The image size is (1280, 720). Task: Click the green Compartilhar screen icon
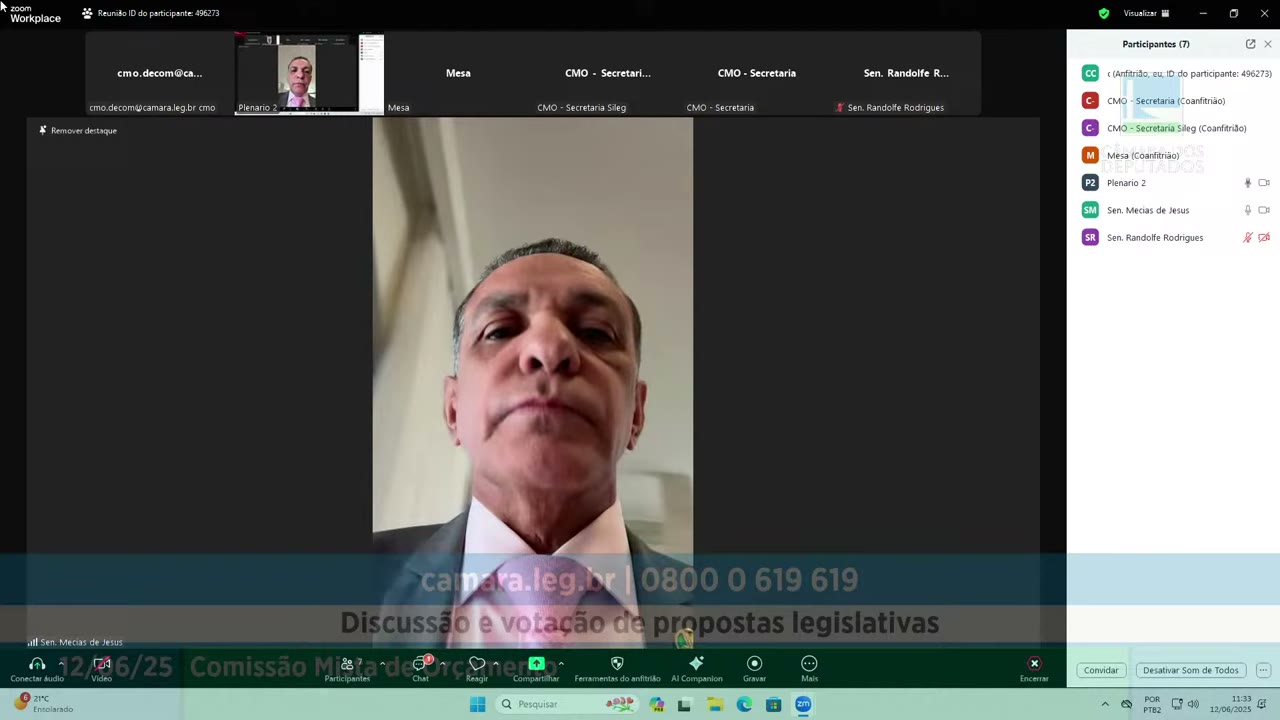pyautogui.click(x=536, y=663)
